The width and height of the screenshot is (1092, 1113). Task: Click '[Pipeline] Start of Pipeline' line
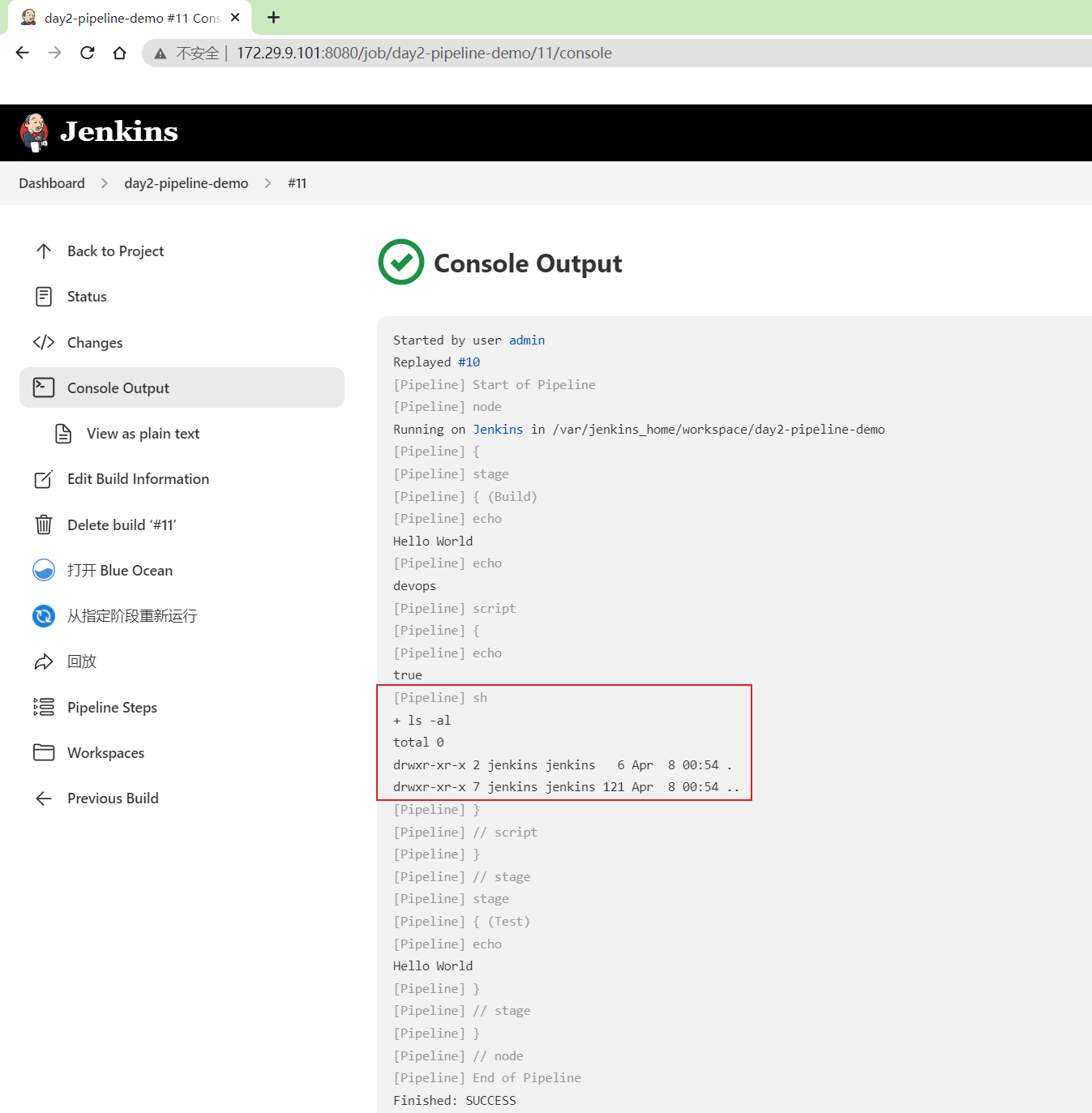pyautogui.click(x=495, y=385)
